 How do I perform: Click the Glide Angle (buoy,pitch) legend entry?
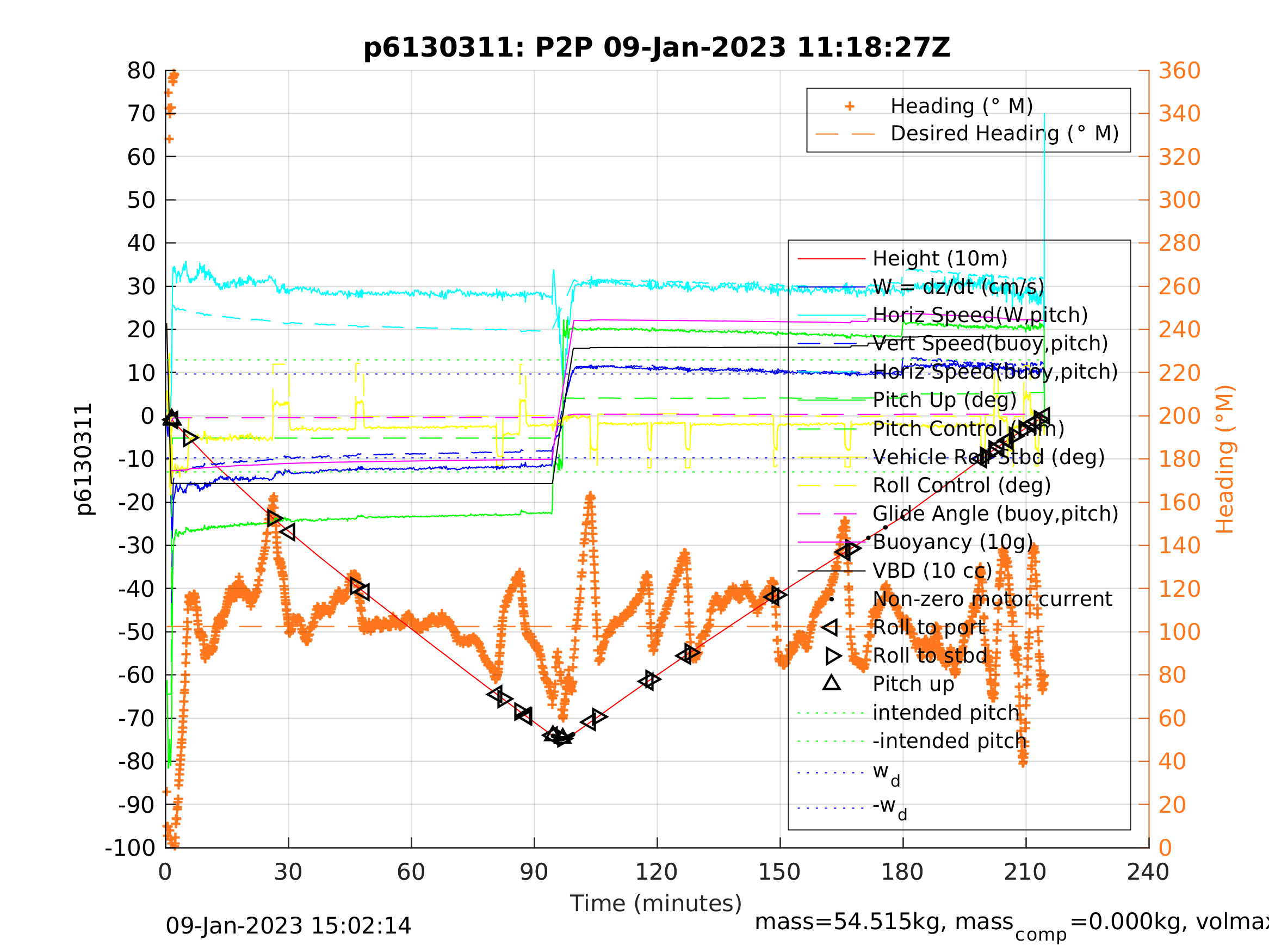995,514
